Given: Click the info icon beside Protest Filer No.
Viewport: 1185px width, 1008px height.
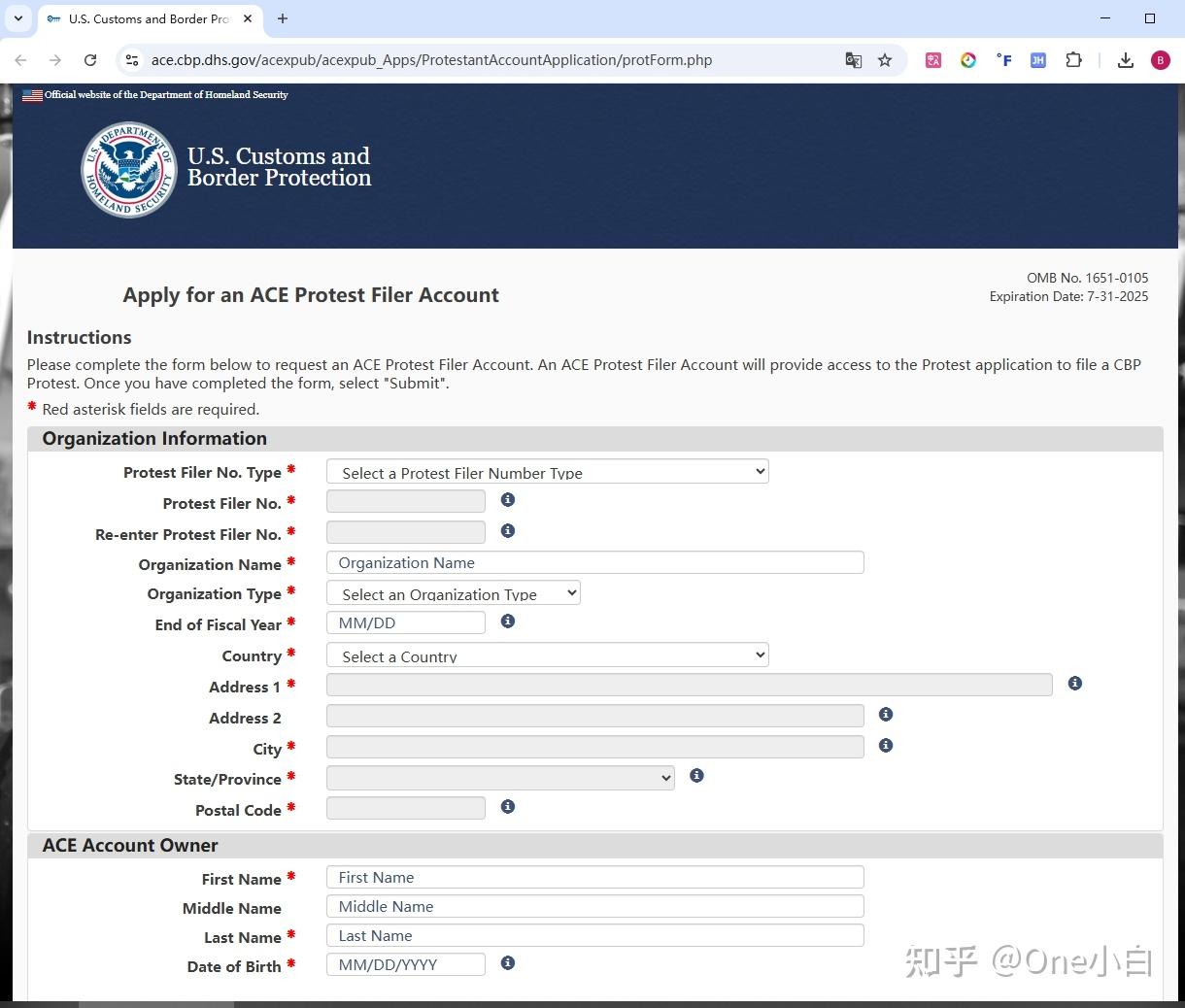Looking at the screenshot, I should click(507, 500).
